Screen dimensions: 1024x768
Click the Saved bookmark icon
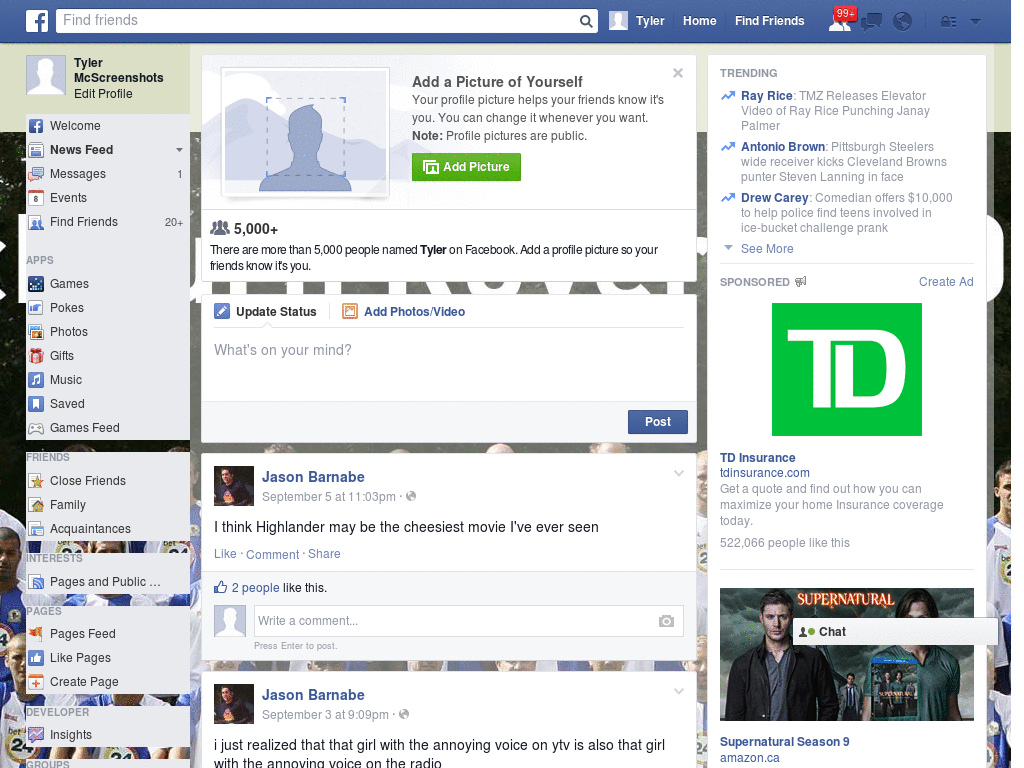pyautogui.click(x=36, y=404)
